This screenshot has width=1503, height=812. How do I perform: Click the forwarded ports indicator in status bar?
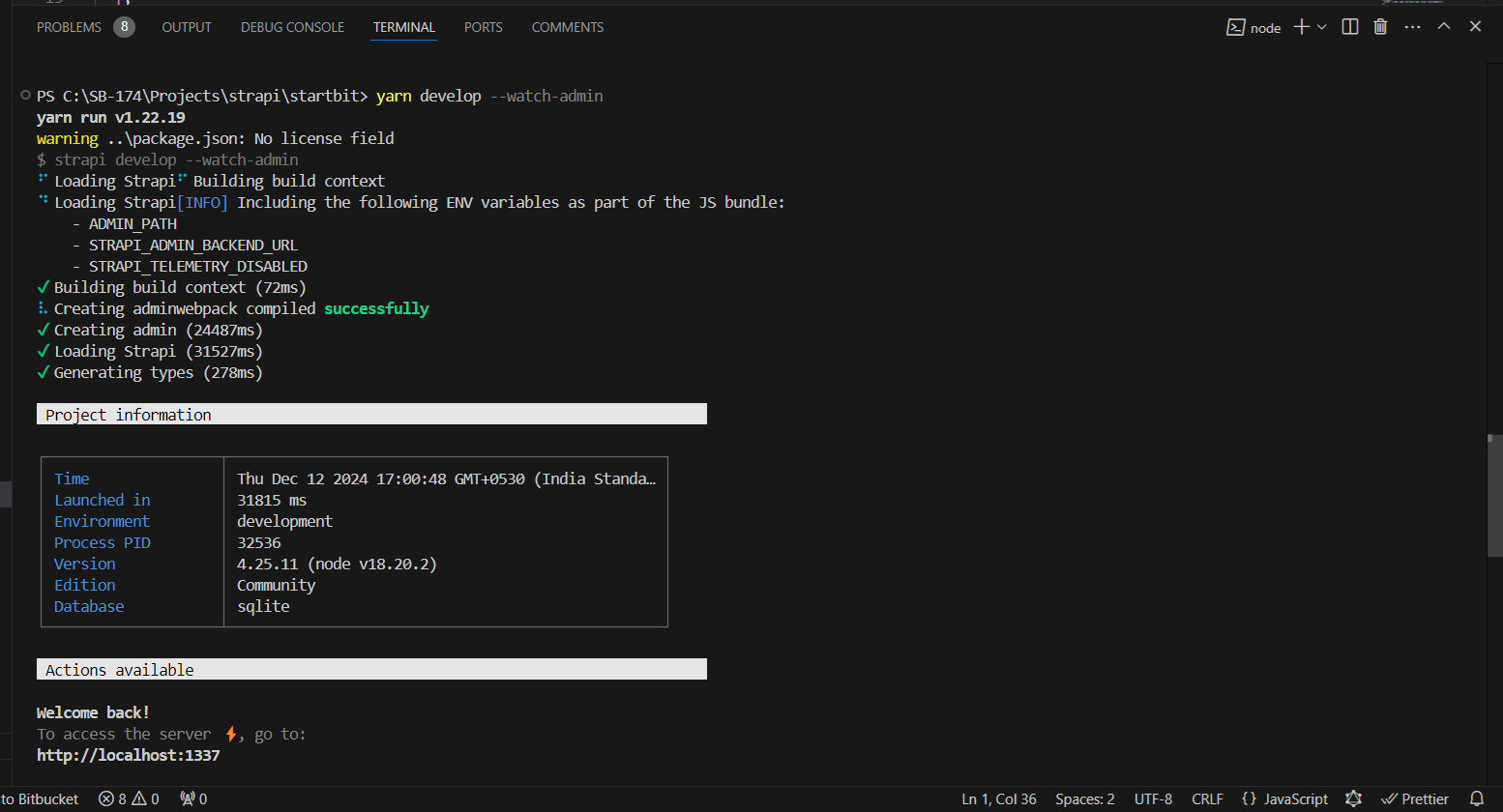193,799
